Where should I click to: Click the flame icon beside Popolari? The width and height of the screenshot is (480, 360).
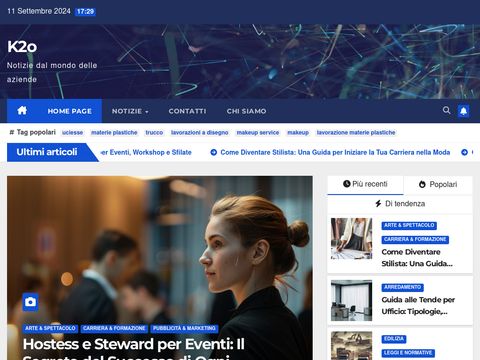click(422, 184)
